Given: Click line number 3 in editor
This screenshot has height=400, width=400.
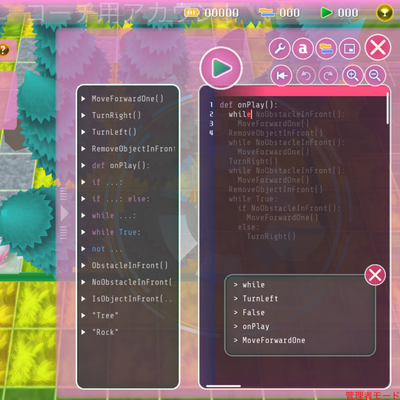Looking at the screenshot, I should 211,123.
